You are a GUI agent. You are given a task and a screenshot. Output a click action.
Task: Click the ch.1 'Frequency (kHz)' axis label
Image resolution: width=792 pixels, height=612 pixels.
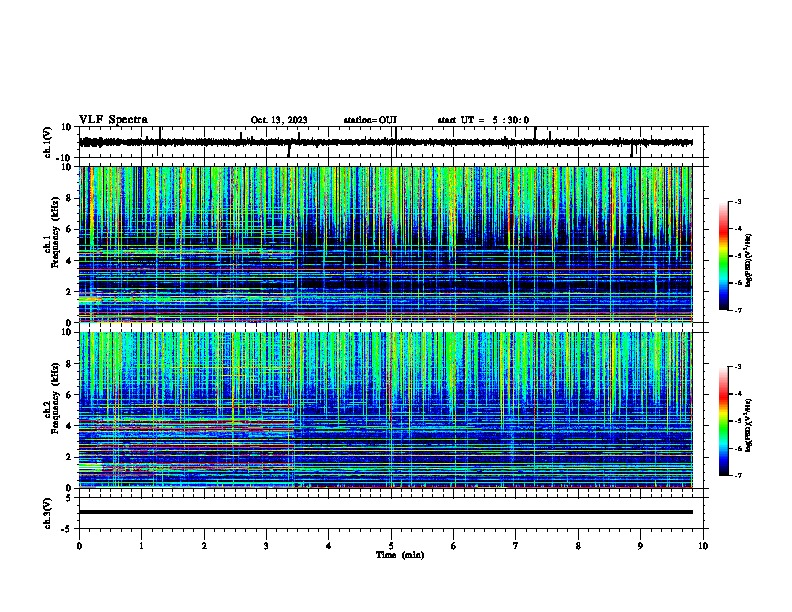tap(55, 233)
